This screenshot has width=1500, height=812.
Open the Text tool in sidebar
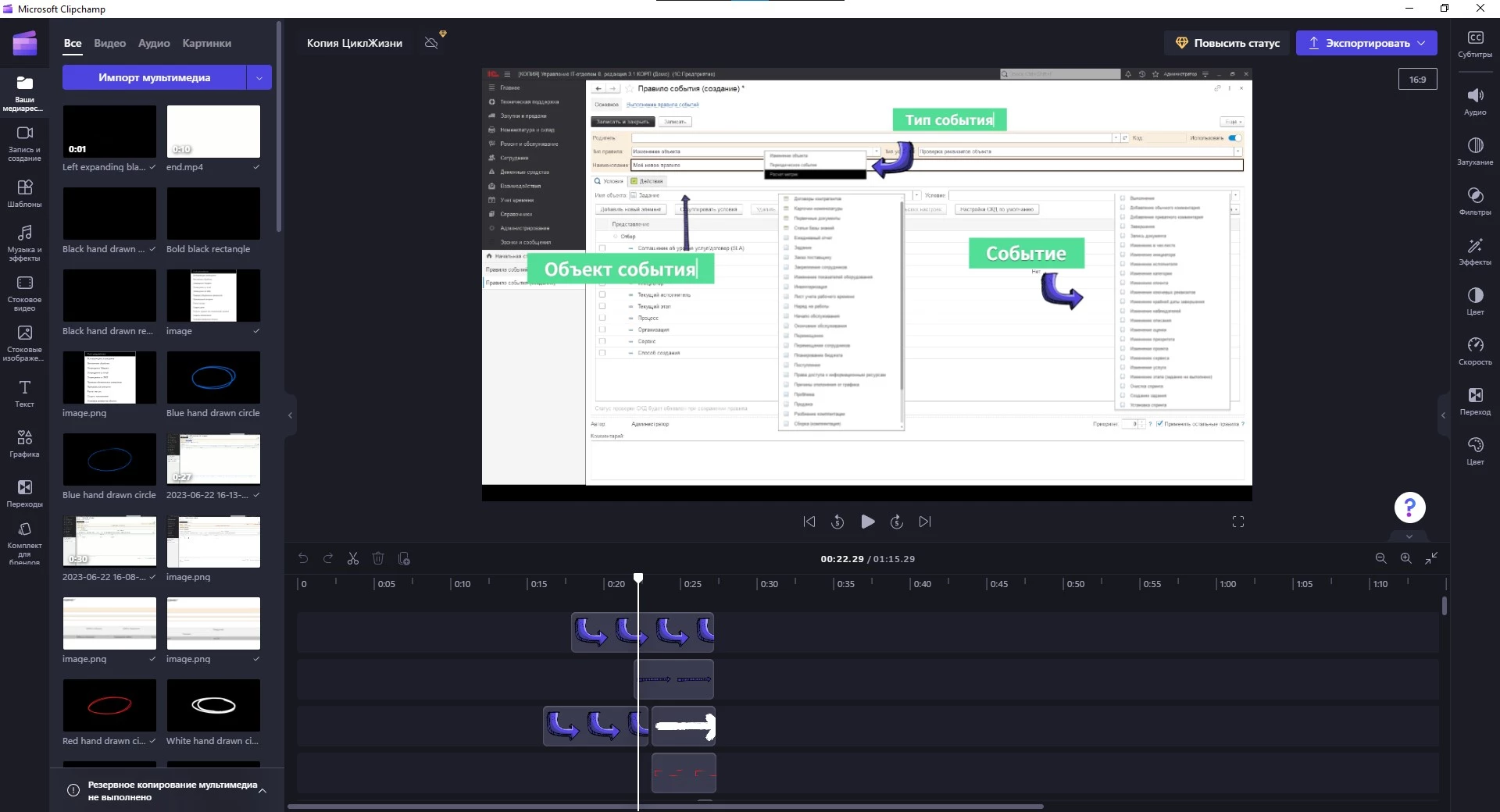[24, 393]
